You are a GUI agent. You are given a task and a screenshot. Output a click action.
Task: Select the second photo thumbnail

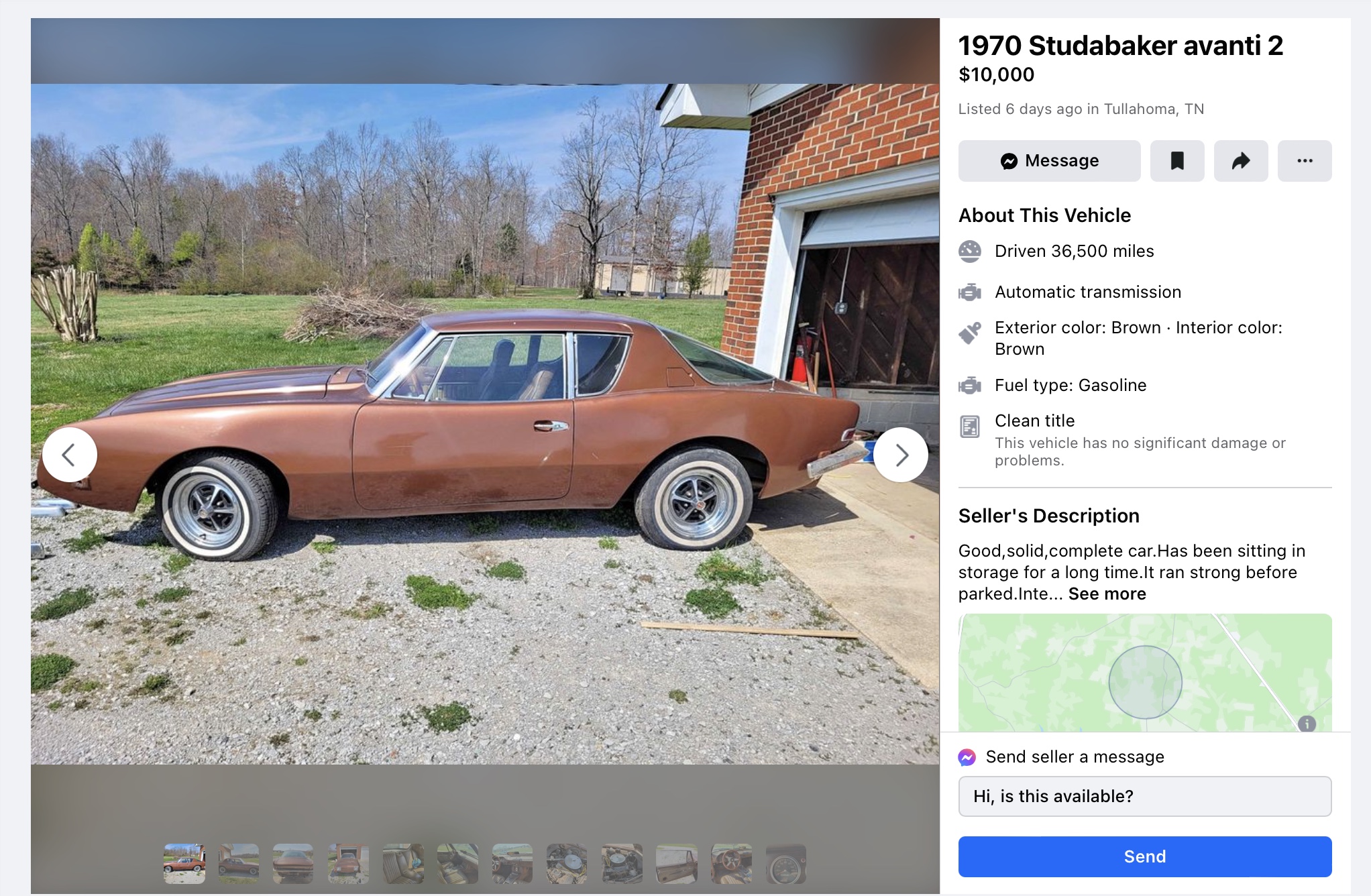click(239, 864)
